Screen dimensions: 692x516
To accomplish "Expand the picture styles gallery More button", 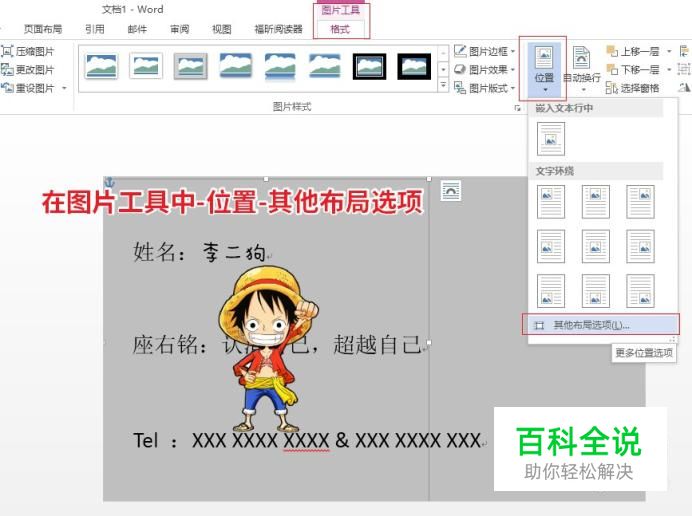I will tap(443, 84).
